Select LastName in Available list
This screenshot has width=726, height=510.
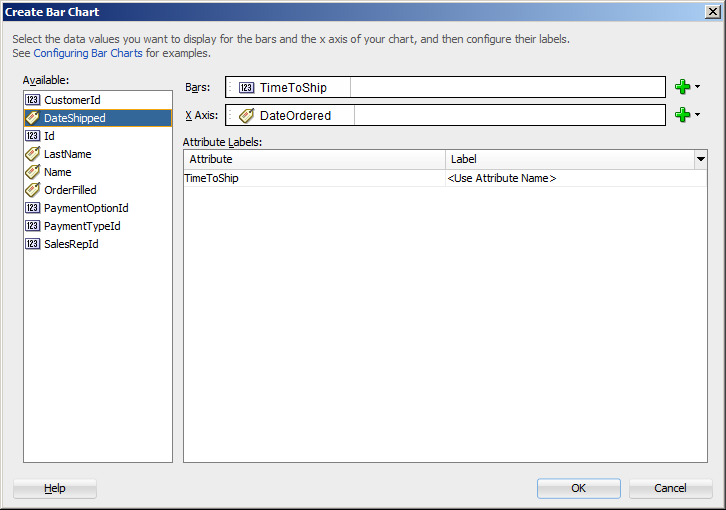[x=98, y=154]
